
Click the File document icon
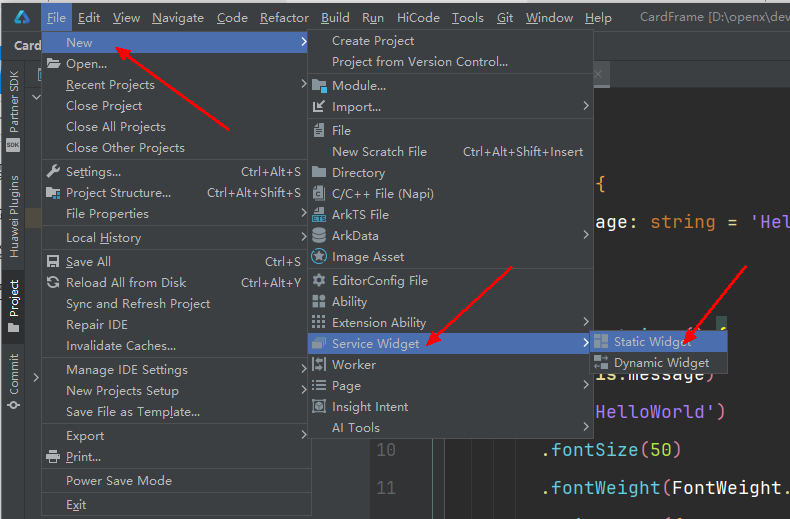point(319,131)
